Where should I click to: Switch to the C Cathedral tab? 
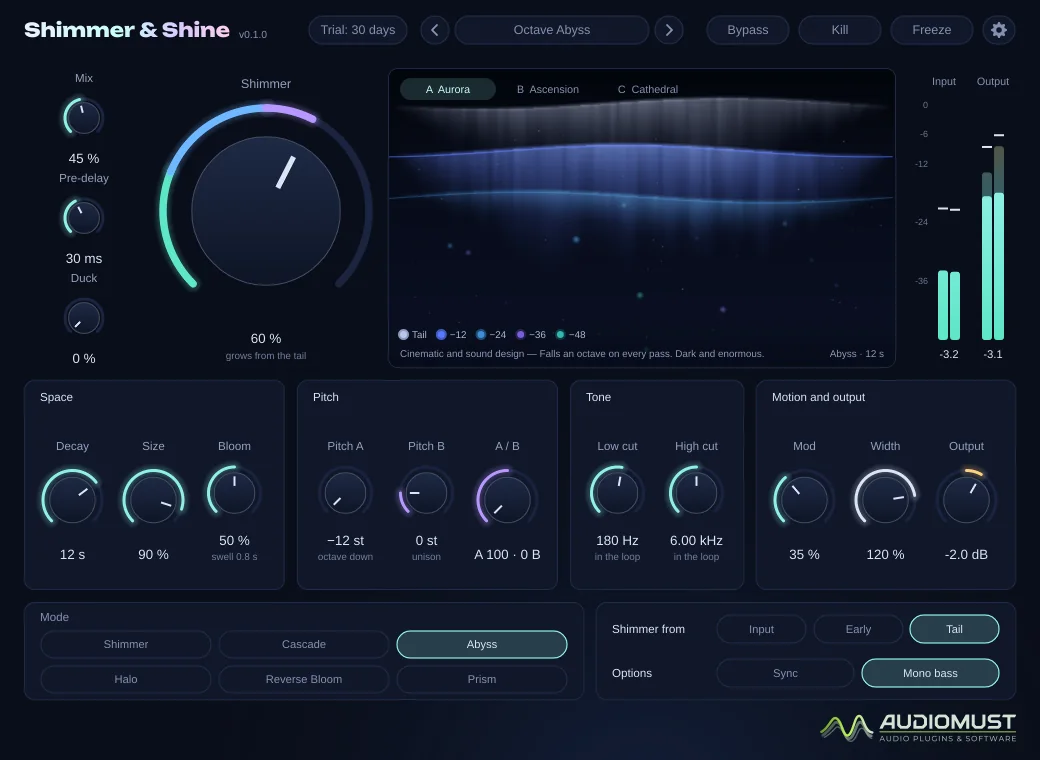coord(648,89)
